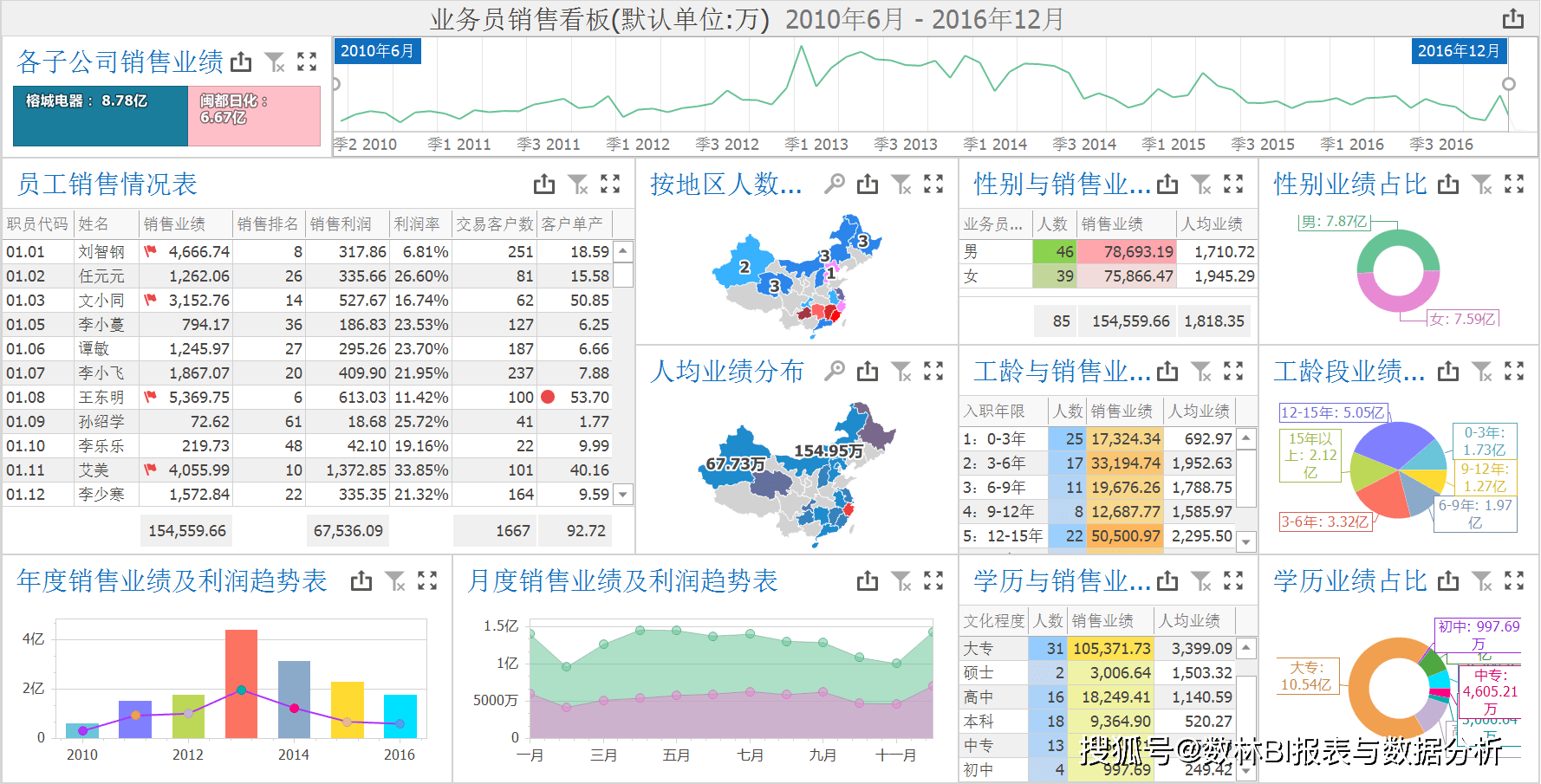Click the 3-6年 label on tenure pie
1541x784 pixels.
click(x=1324, y=522)
